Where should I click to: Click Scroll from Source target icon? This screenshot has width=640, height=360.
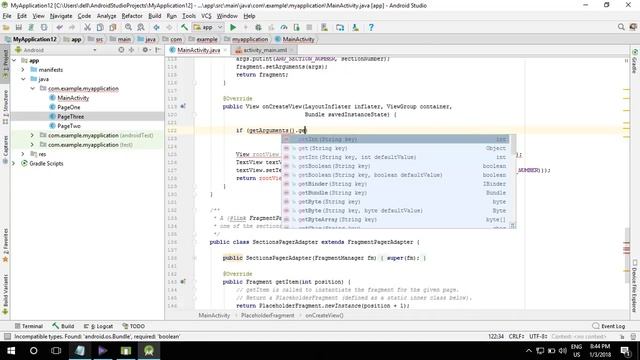pos(121,50)
